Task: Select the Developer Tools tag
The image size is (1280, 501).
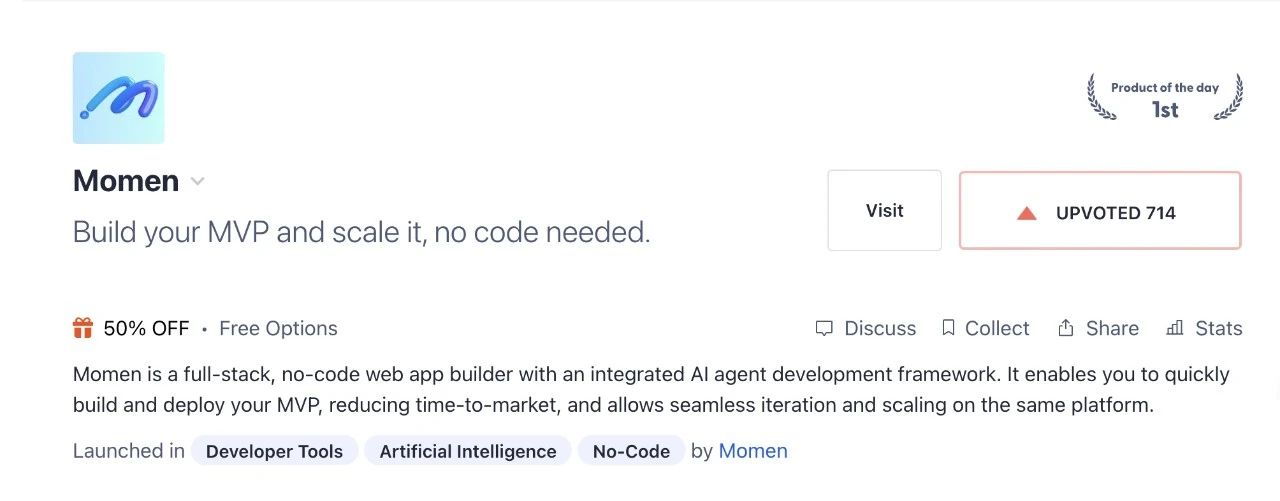Action: pos(274,451)
